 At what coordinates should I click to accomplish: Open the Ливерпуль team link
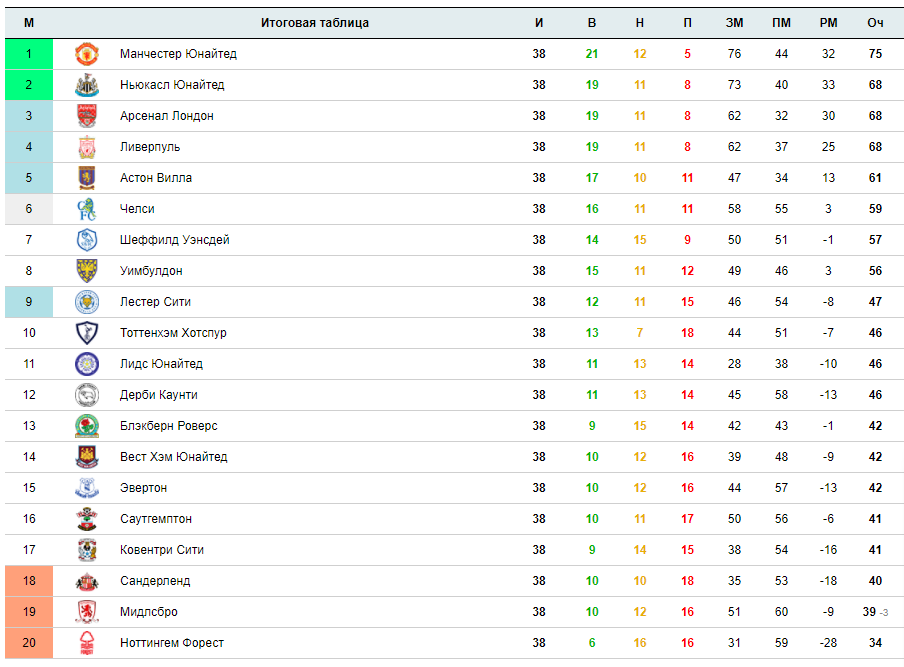coord(150,147)
